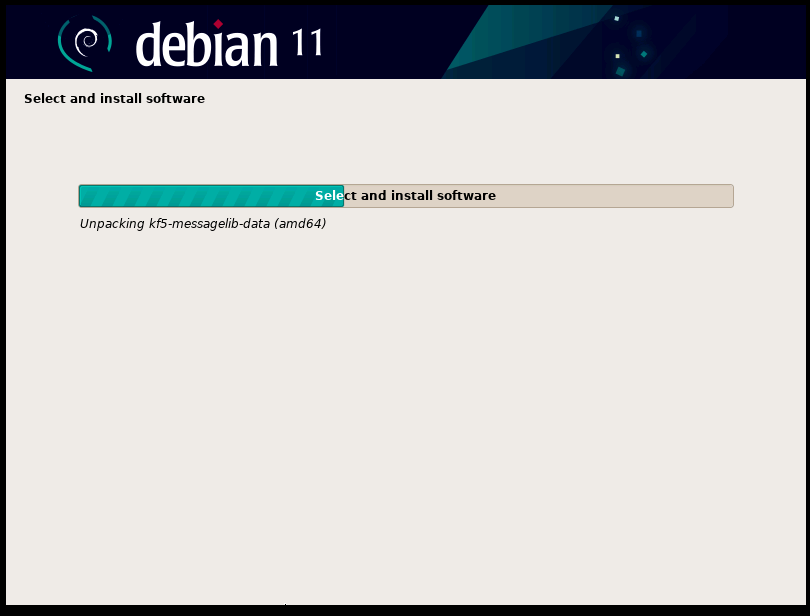Click the Debian swirl logo

85,43
